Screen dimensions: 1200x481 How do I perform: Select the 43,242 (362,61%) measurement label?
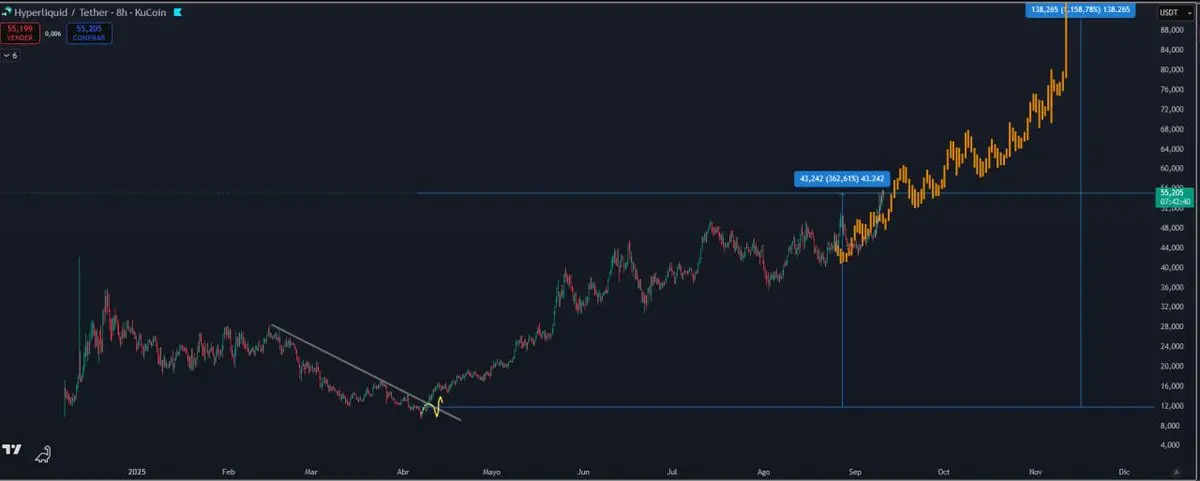(x=842, y=179)
